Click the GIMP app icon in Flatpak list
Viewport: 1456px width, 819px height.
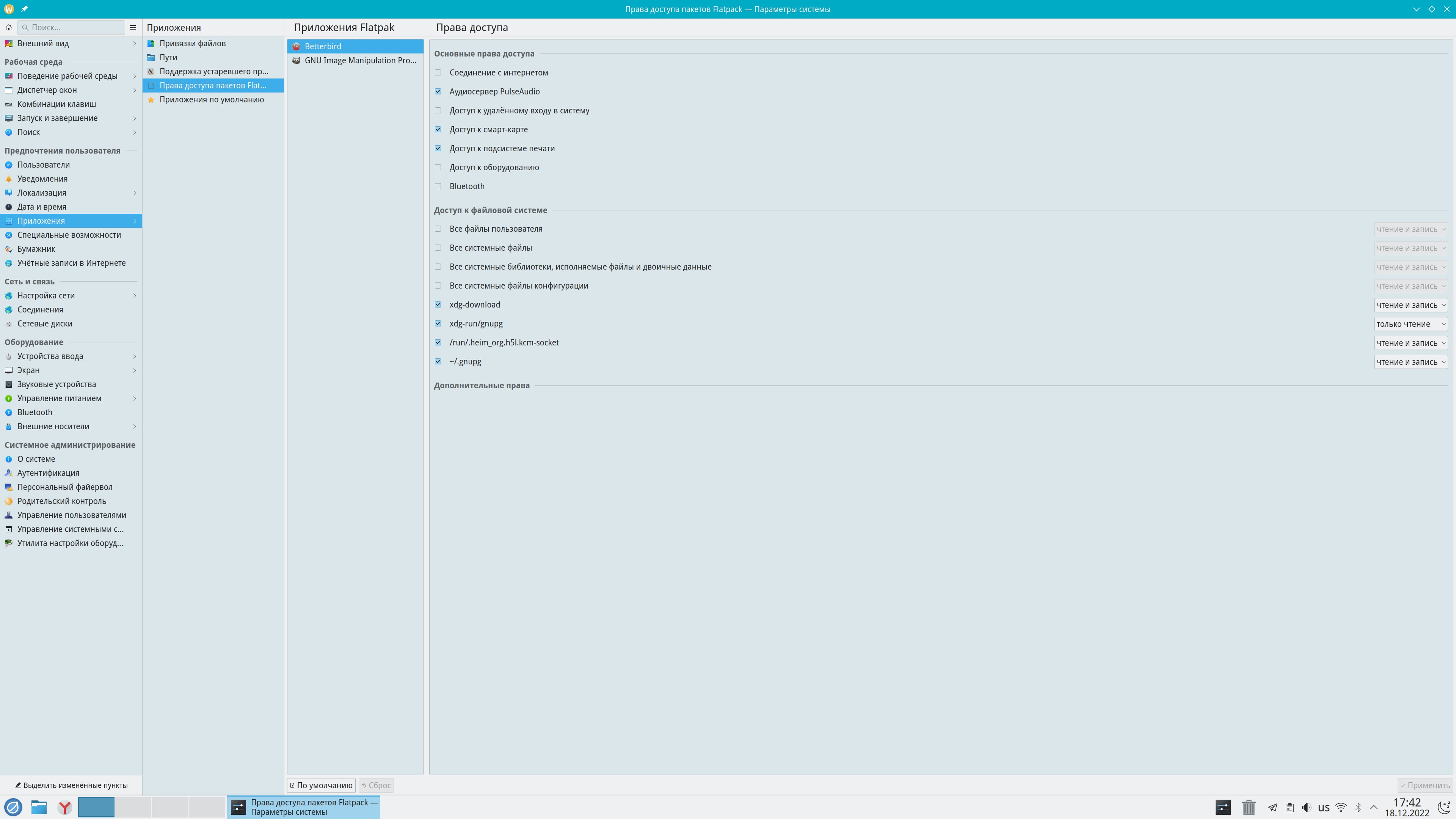click(x=296, y=61)
